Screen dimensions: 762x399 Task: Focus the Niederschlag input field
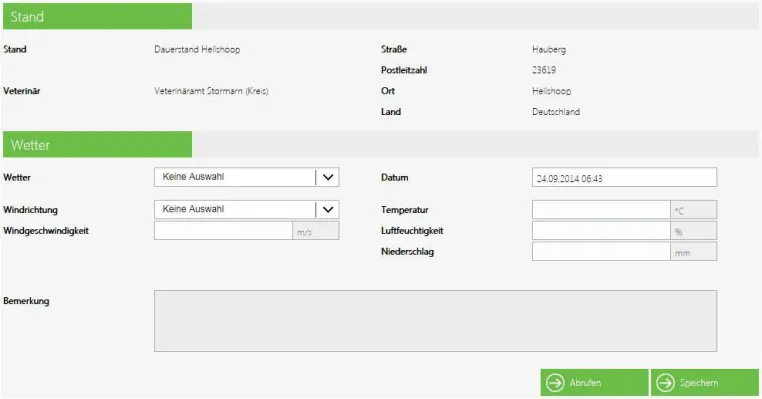[601, 252]
